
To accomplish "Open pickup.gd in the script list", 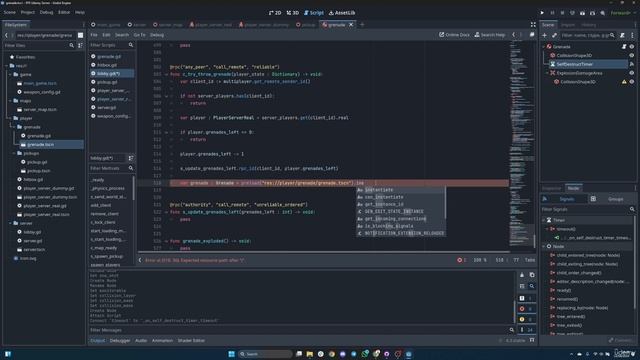I will coord(107,82).
